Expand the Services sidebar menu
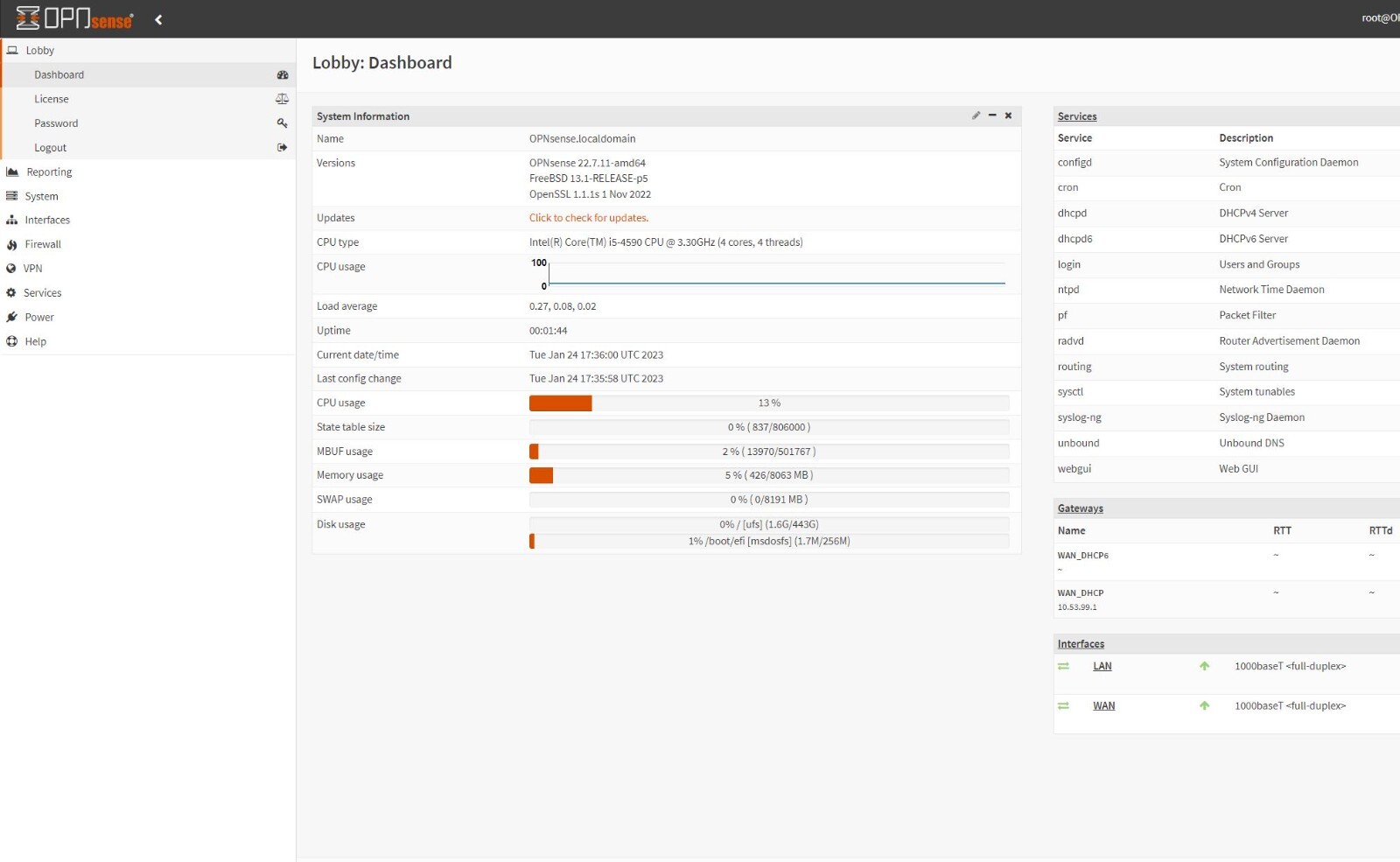Image resolution: width=1400 pixels, height=862 pixels. click(x=42, y=293)
